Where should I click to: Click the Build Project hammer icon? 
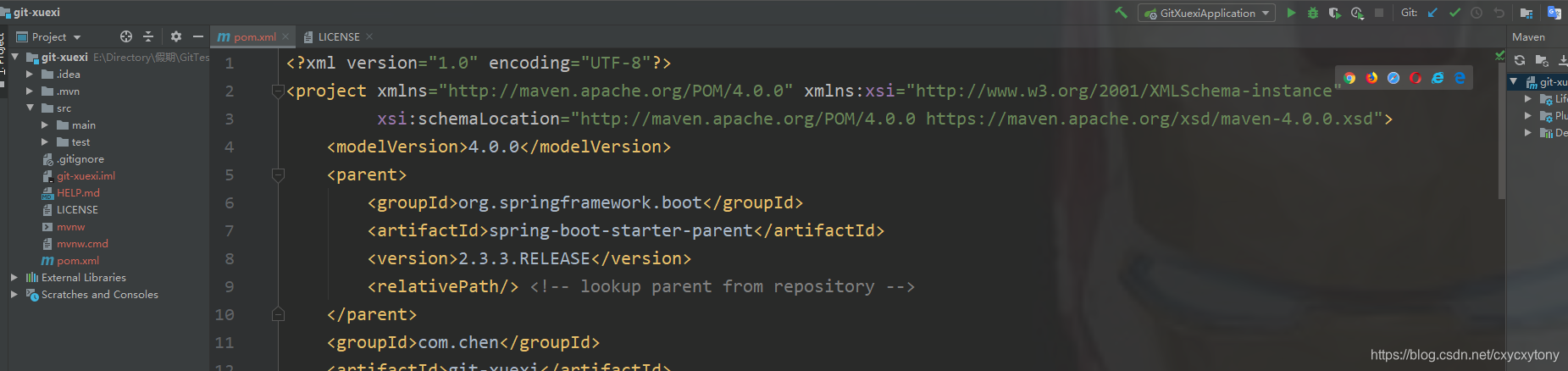coord(1121,13)
